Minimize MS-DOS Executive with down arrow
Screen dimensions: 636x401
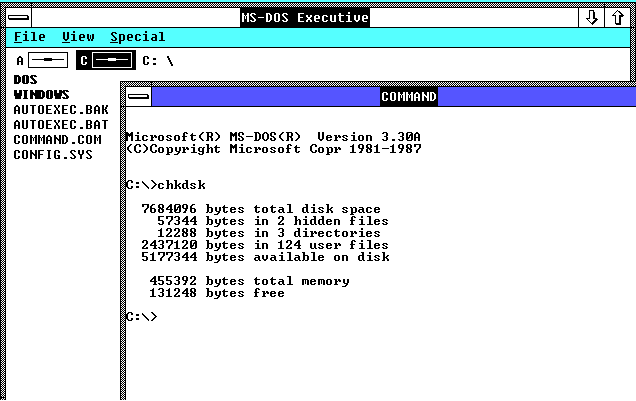tap(591, 17)
